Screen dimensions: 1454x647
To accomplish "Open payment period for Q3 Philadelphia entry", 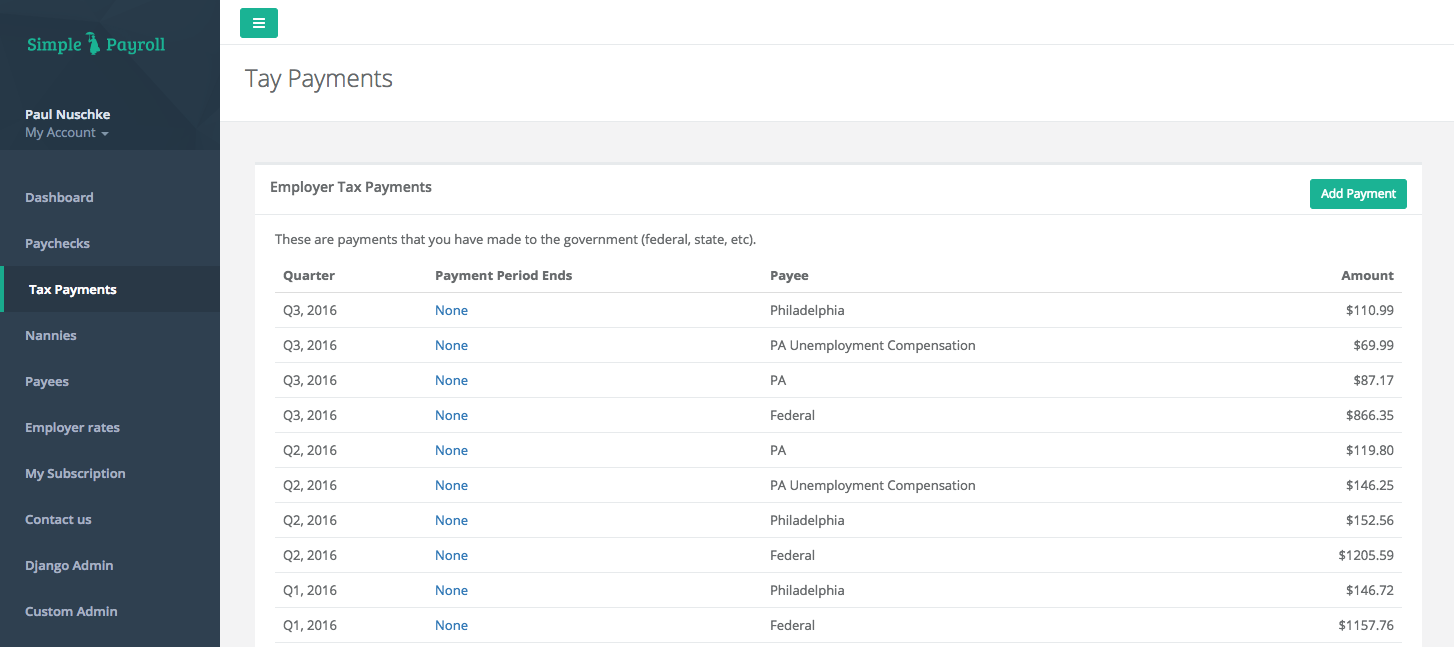I will (x=451, y=310).
